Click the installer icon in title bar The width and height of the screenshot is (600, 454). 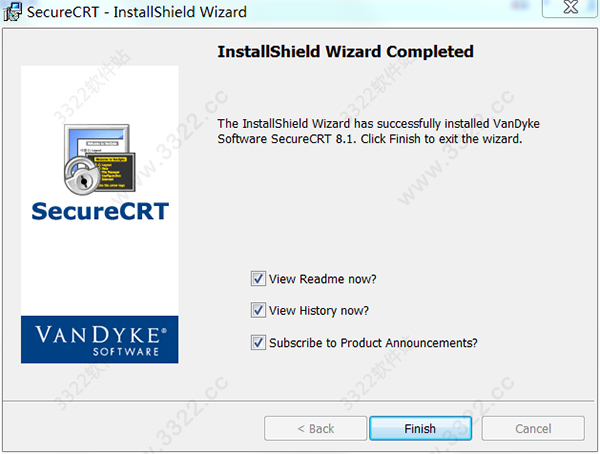(12, 11)
